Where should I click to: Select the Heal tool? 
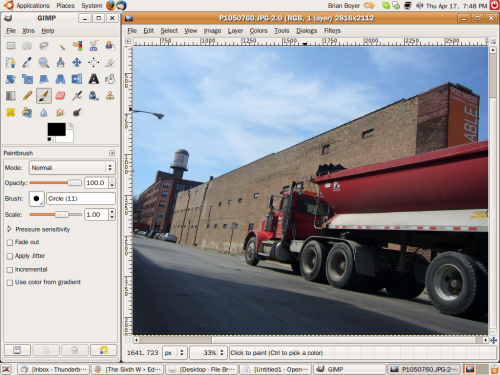click(11, 112)
